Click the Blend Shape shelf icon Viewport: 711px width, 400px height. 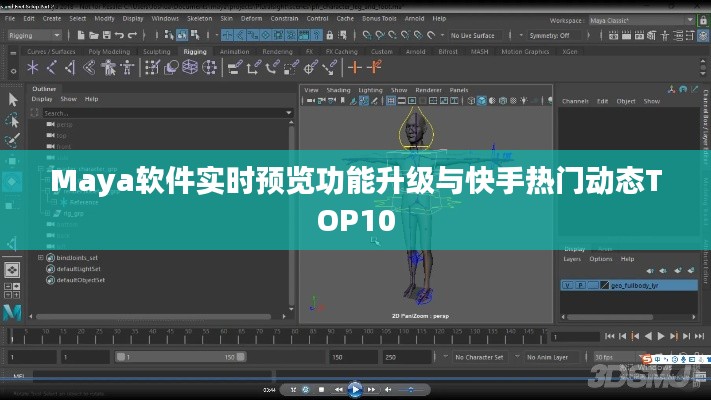tap(171, 68)
